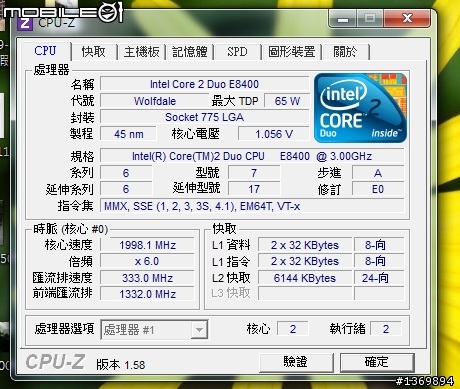Click the 45 nm process value
The height and width of the screenshot is (389, 460).
[x=128, y=134]
